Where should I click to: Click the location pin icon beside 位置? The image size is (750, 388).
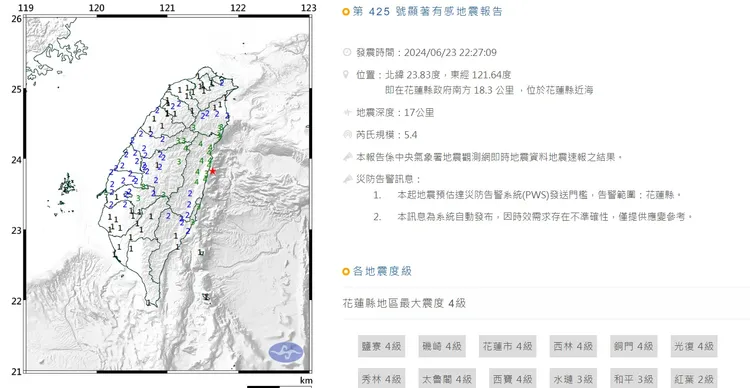point(346,75)
